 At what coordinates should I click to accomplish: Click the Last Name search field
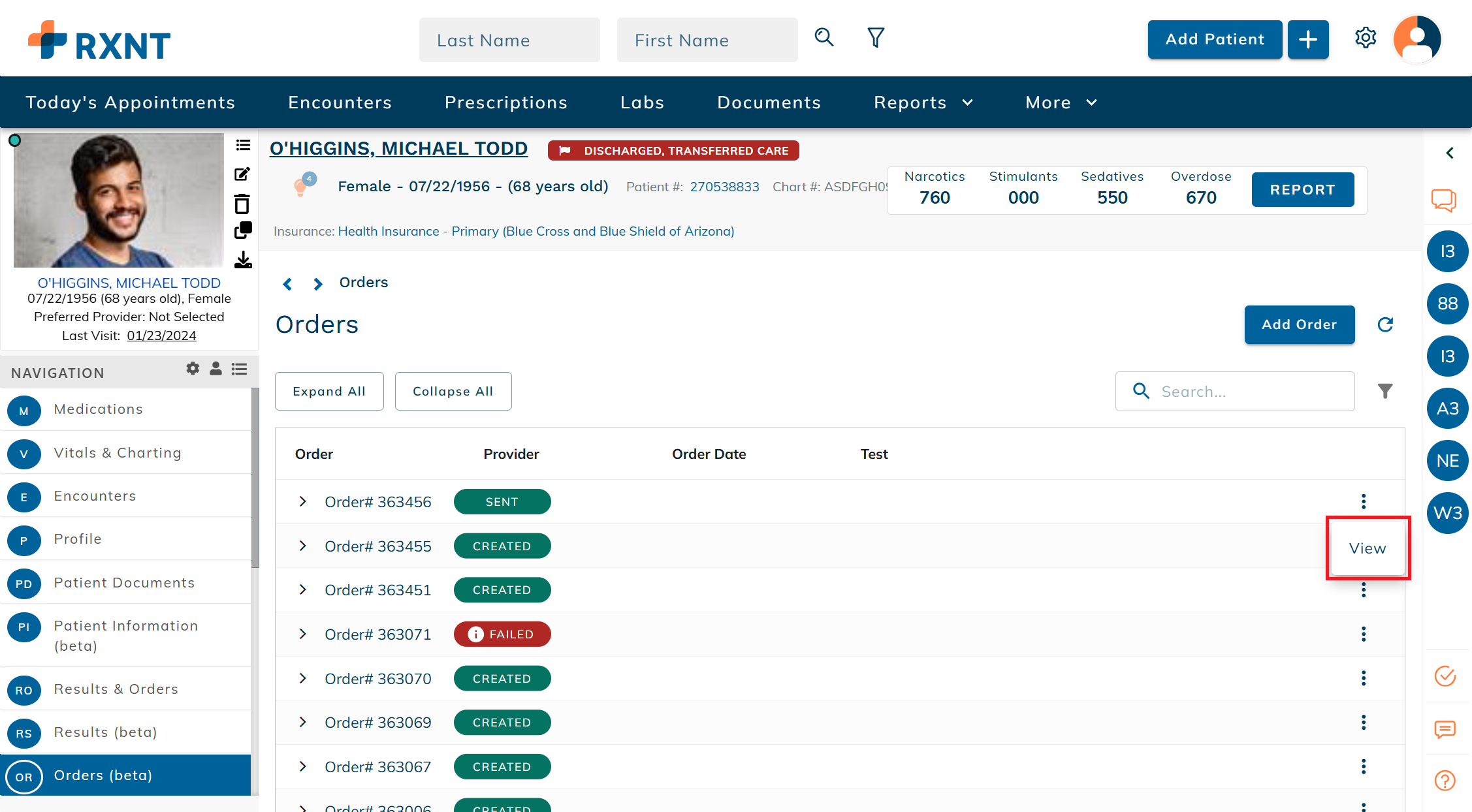point(509,40)
